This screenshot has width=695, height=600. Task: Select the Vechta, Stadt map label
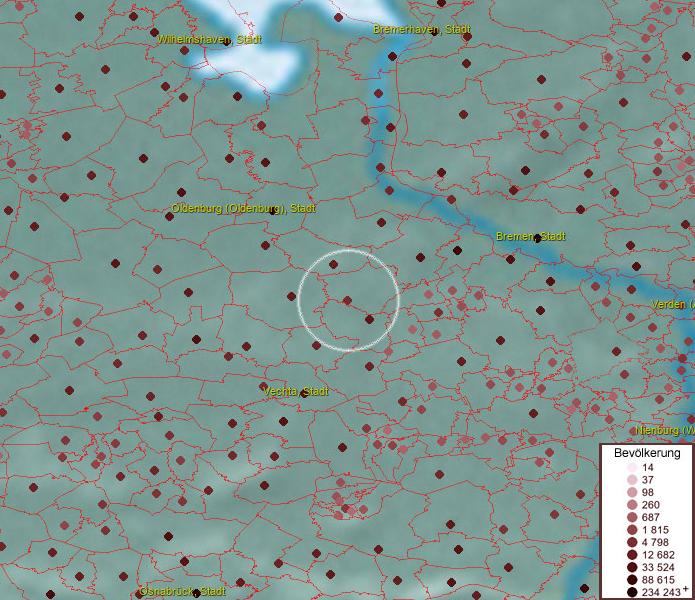[x=296, y=391]
